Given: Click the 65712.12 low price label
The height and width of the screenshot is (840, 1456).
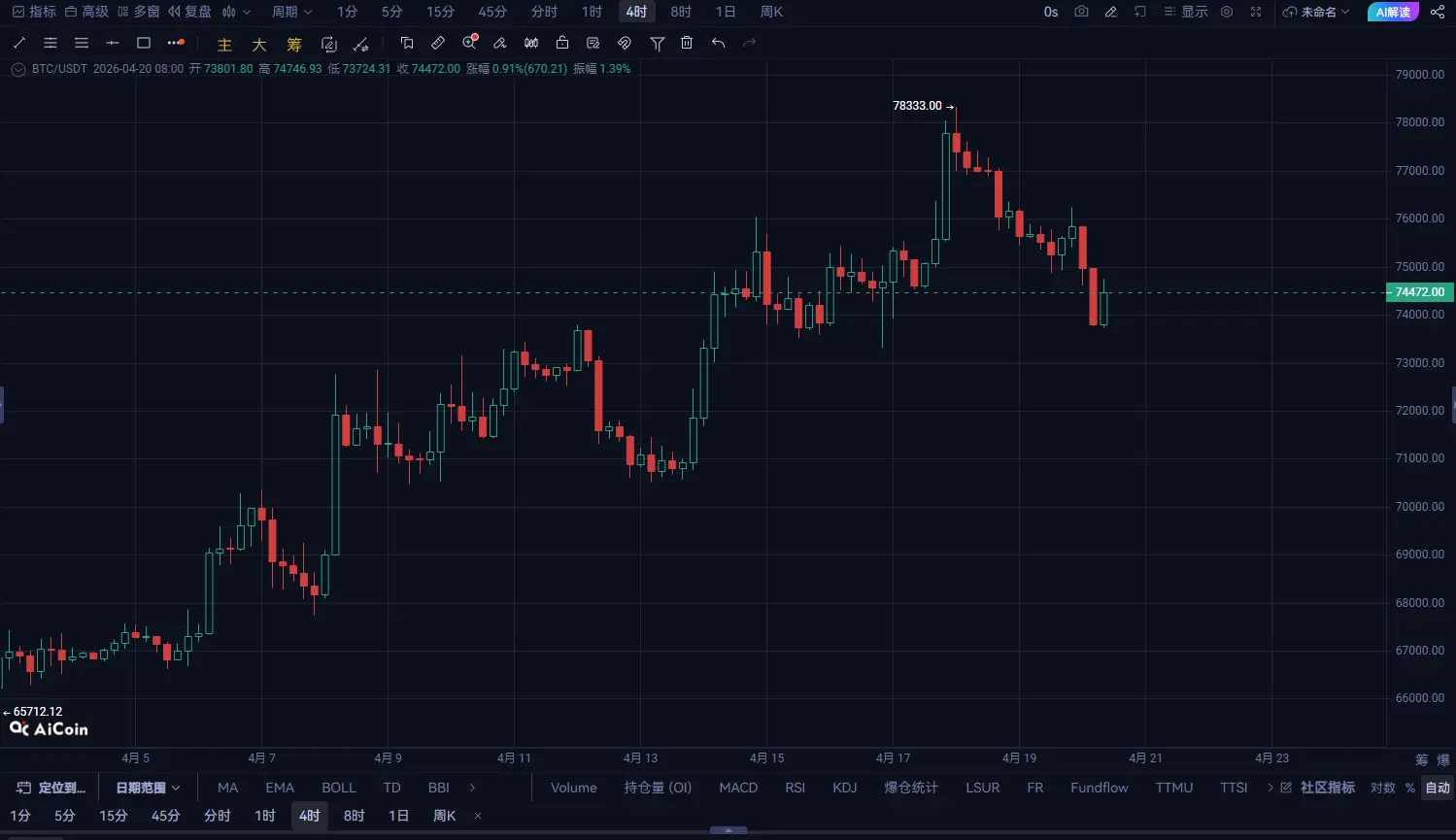Looking at the screenshot, I should (38, 712).
